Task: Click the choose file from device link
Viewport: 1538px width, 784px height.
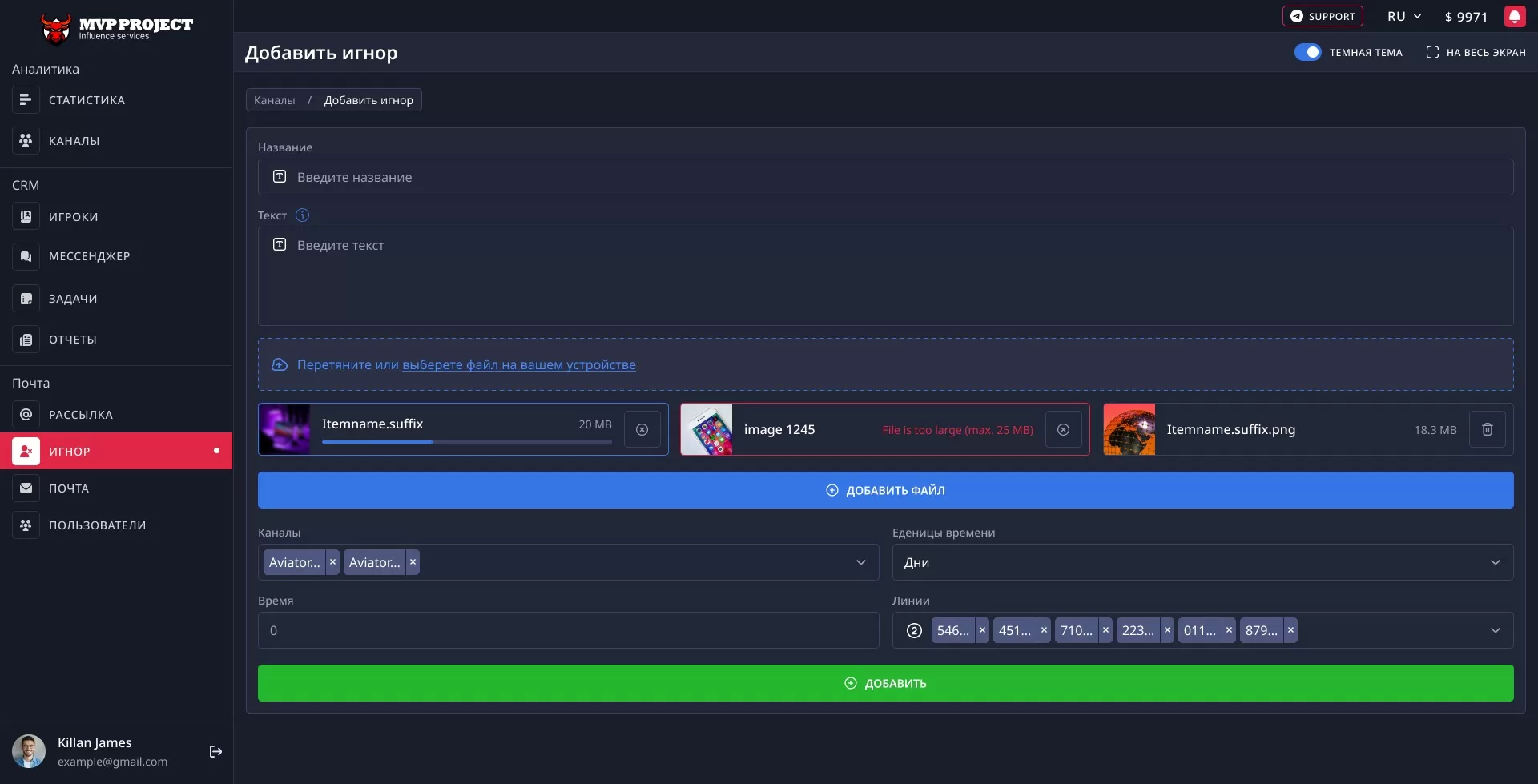Action: 518,364
